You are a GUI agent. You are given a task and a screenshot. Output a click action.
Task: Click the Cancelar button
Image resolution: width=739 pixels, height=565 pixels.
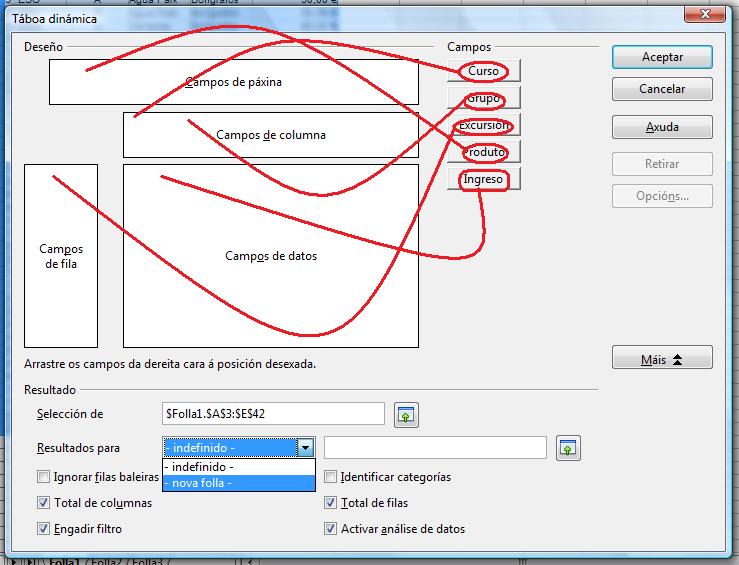coord(662,89)
